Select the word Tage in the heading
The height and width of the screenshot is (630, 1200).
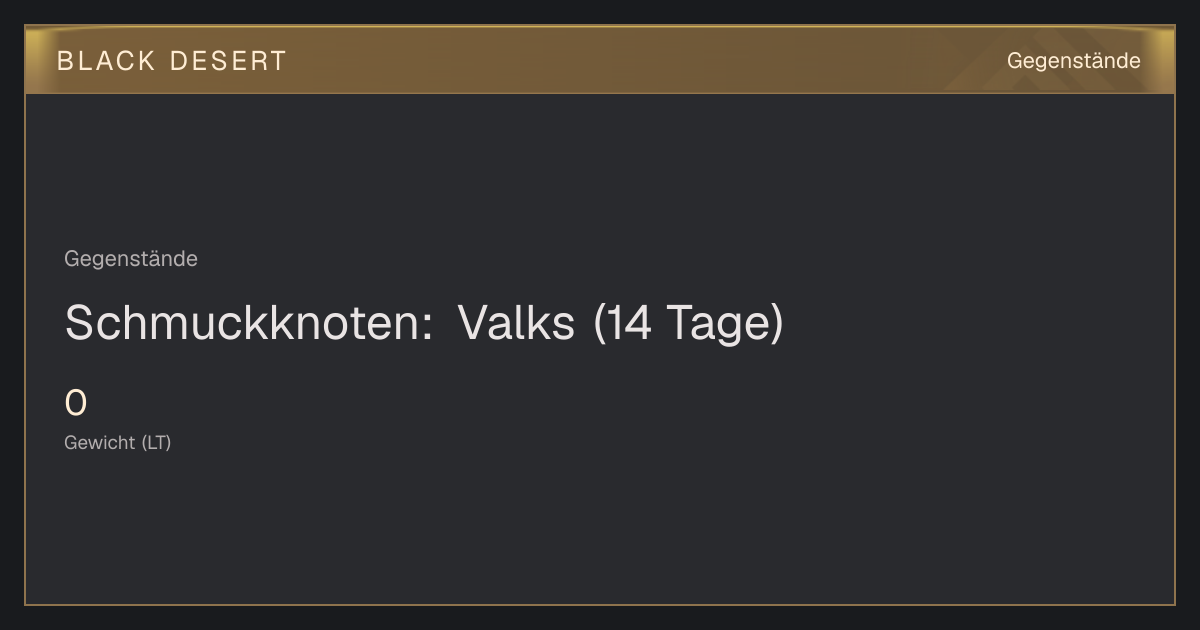click(x=718, y=323)
